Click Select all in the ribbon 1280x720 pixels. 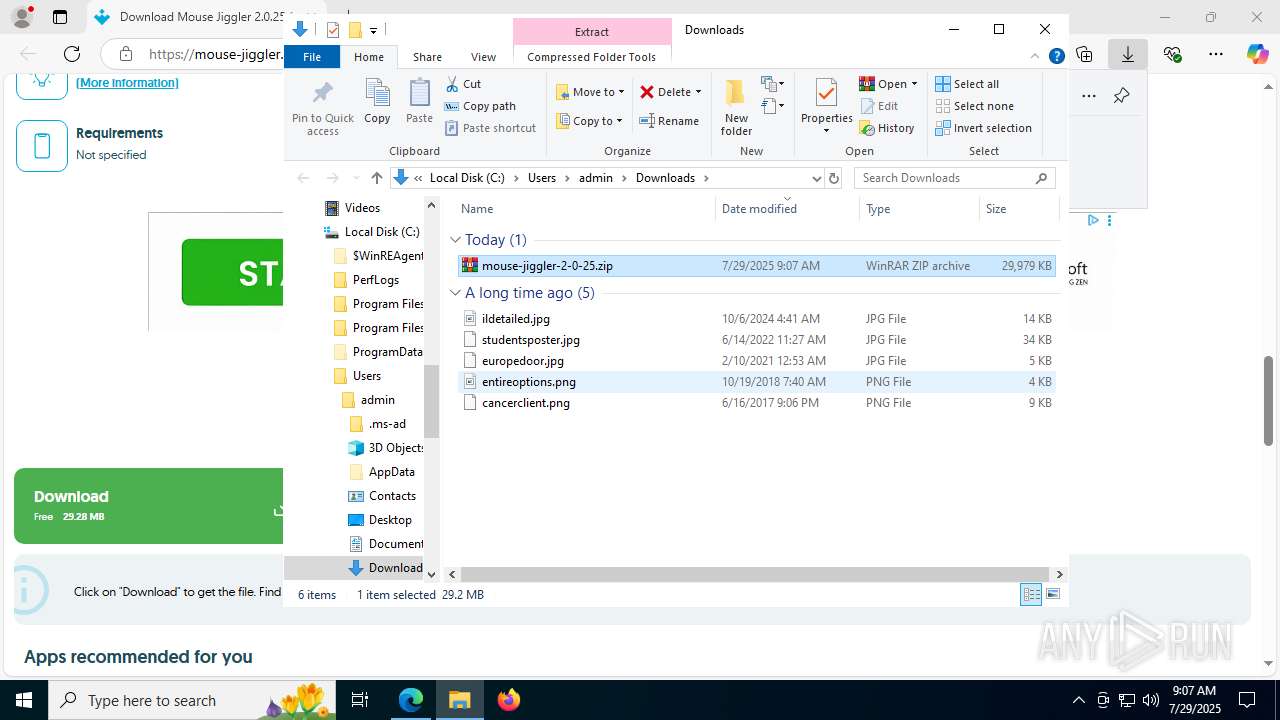[x=967, y=84]
